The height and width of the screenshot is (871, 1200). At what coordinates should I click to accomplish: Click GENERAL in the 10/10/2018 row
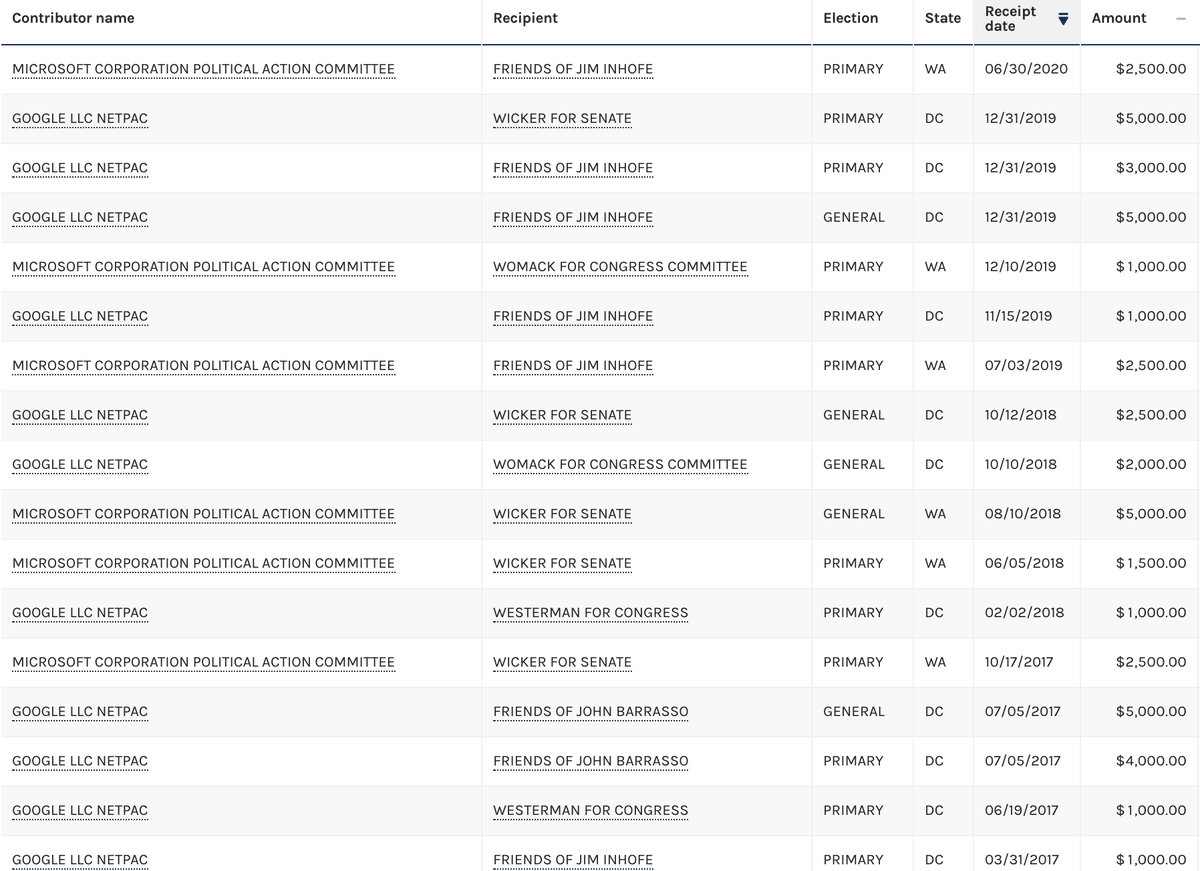pyautogui.click(x=854, y=465)
